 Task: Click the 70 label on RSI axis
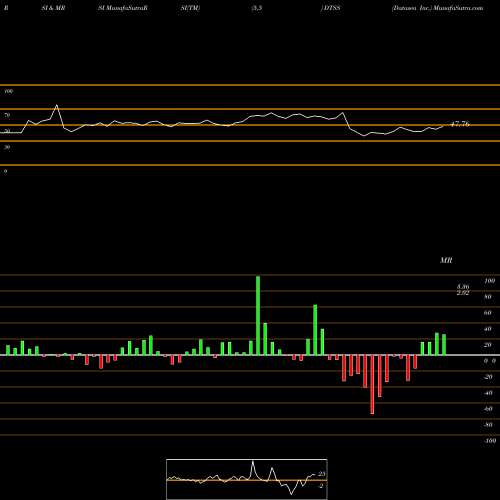[x=7, y=115]
